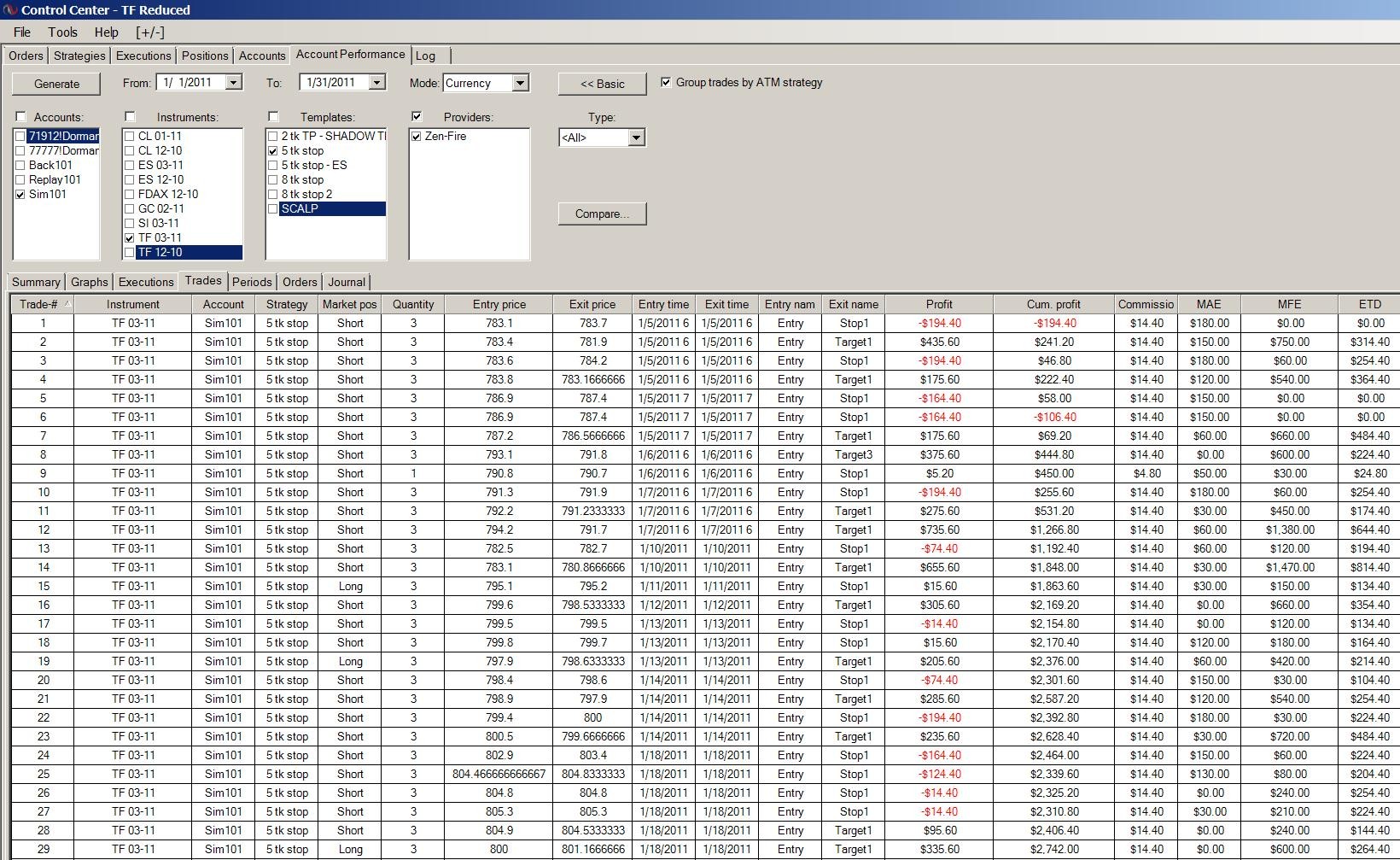The width and height of the screenshot is (1400, 860).
Task: Expand the Mode dropdown showing Currency
Action: pos(520,83)
